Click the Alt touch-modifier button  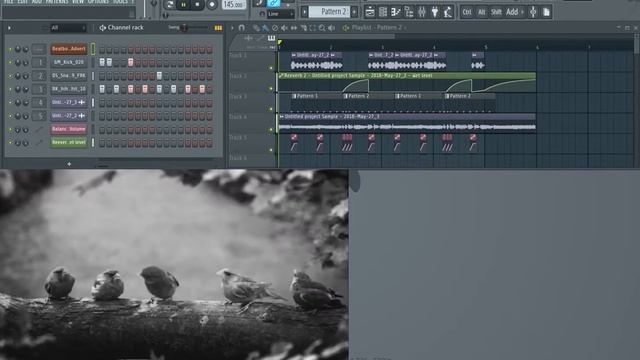coord(482,12)
